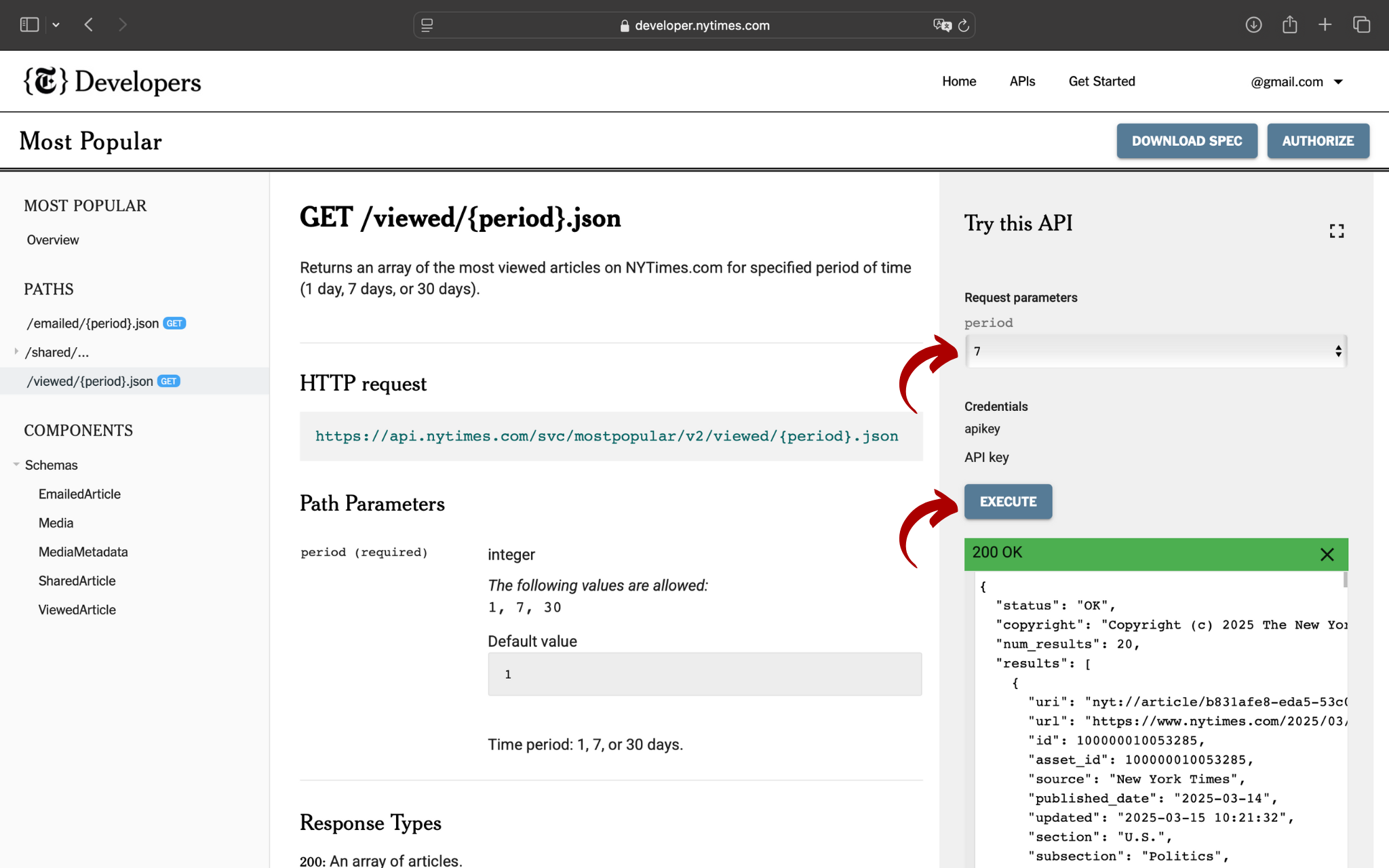Click the "source": "New York Times" line

tap(1137, 780)
